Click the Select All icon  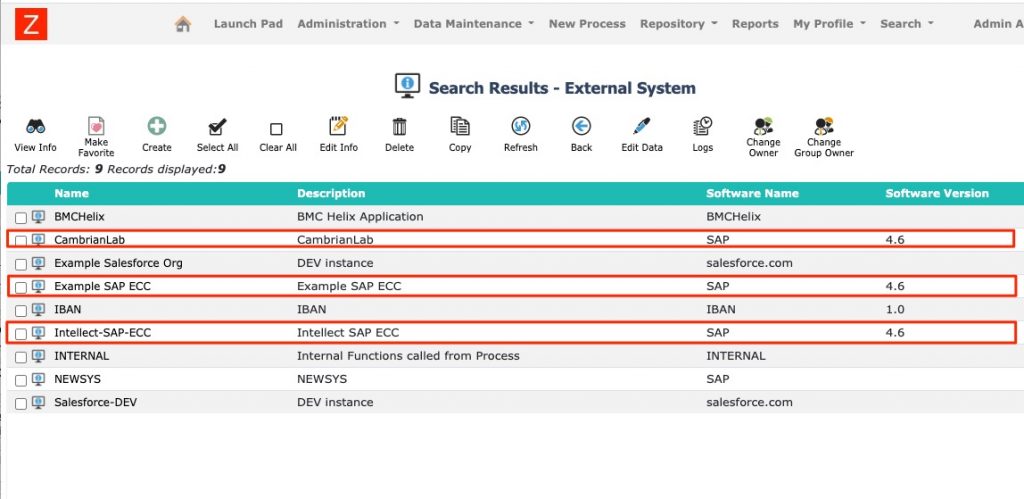coord(217,127)
